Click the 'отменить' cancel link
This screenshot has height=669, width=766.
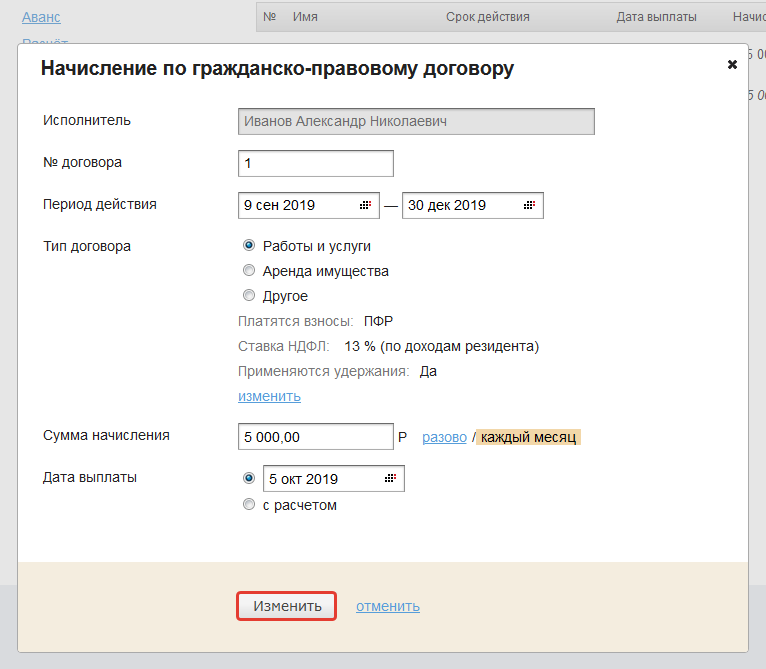[x=388, y=606]
